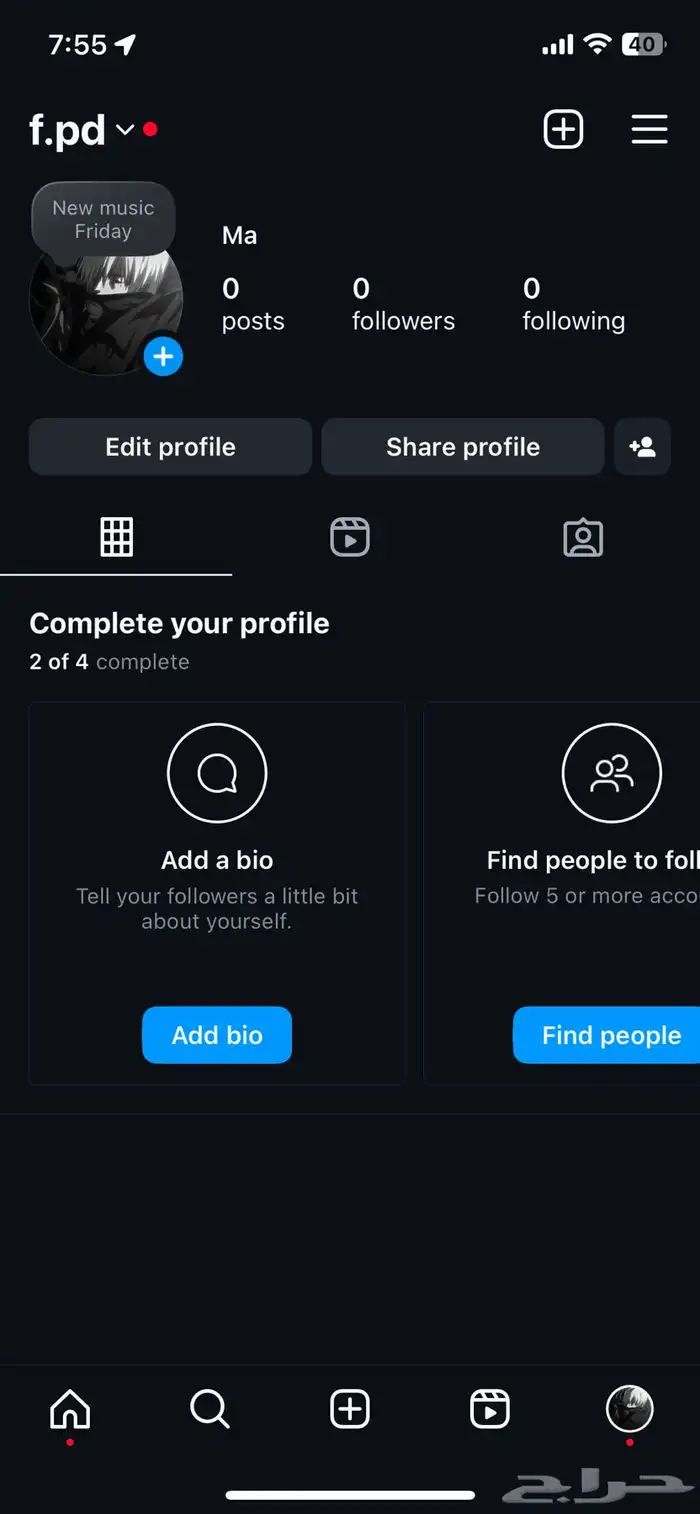Tap the blue Add bio button
The image size is (700, 1514).
pyautogui.click(x=217, y=1035)
